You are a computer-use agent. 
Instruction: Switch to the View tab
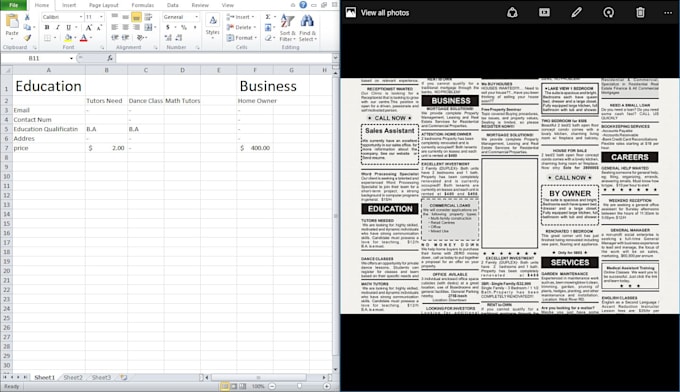[x=228, y=5]
